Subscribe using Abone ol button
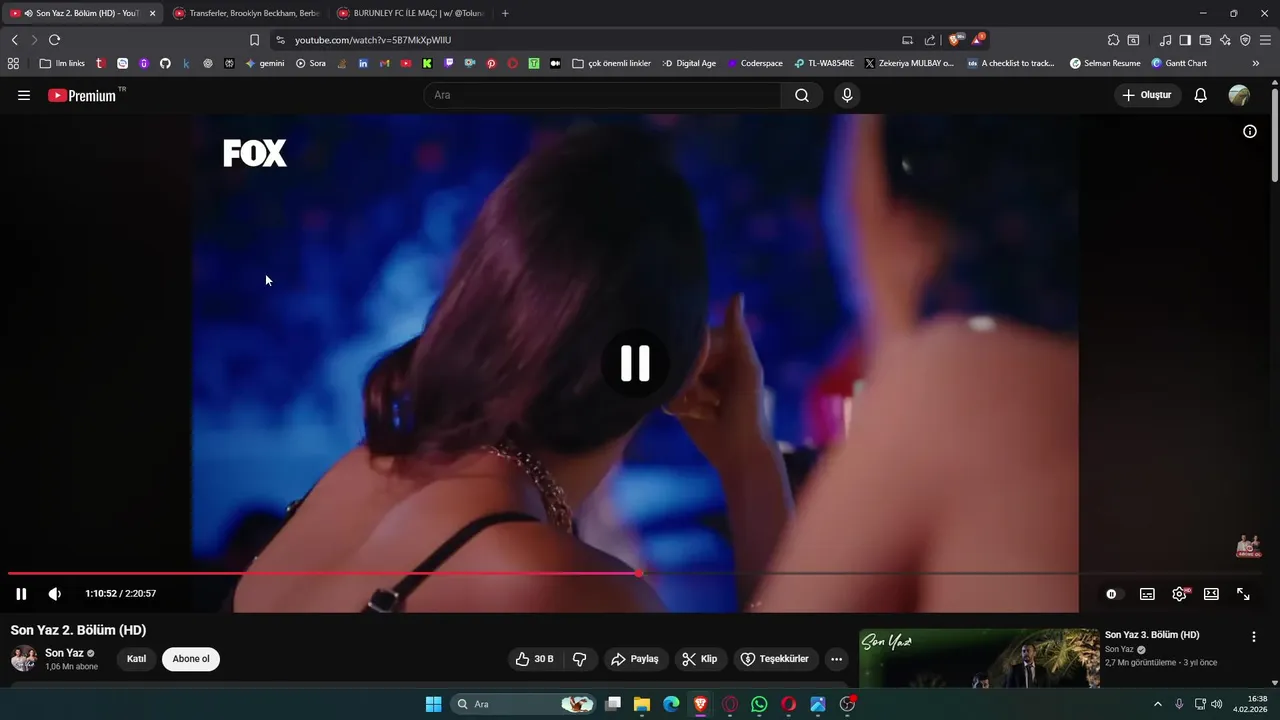Image resolution: width=1280 pixels, height=720 pixels. [x=191, y=659]
